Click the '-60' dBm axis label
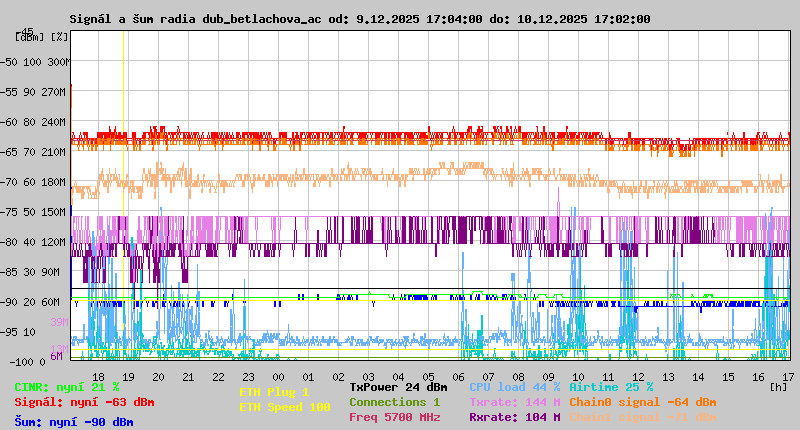The width and height of the screenshot is (800, 430). click(9, 122)
